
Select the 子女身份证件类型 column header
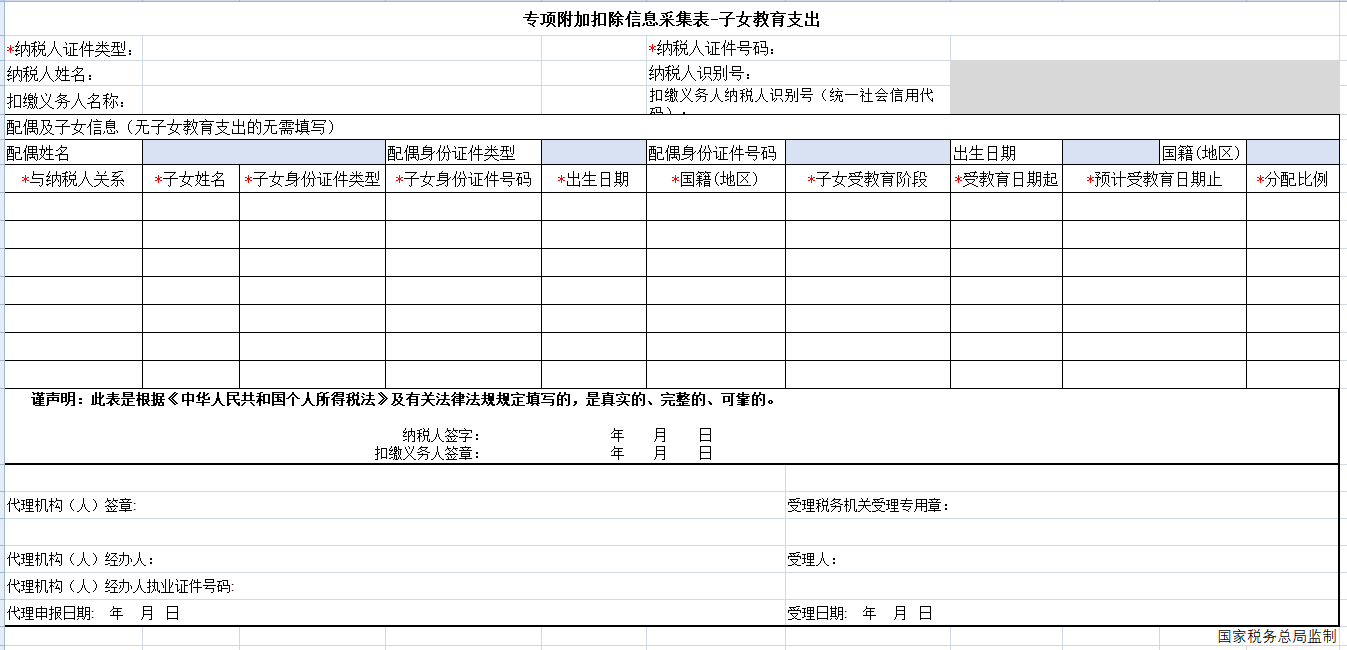[312, 179]
